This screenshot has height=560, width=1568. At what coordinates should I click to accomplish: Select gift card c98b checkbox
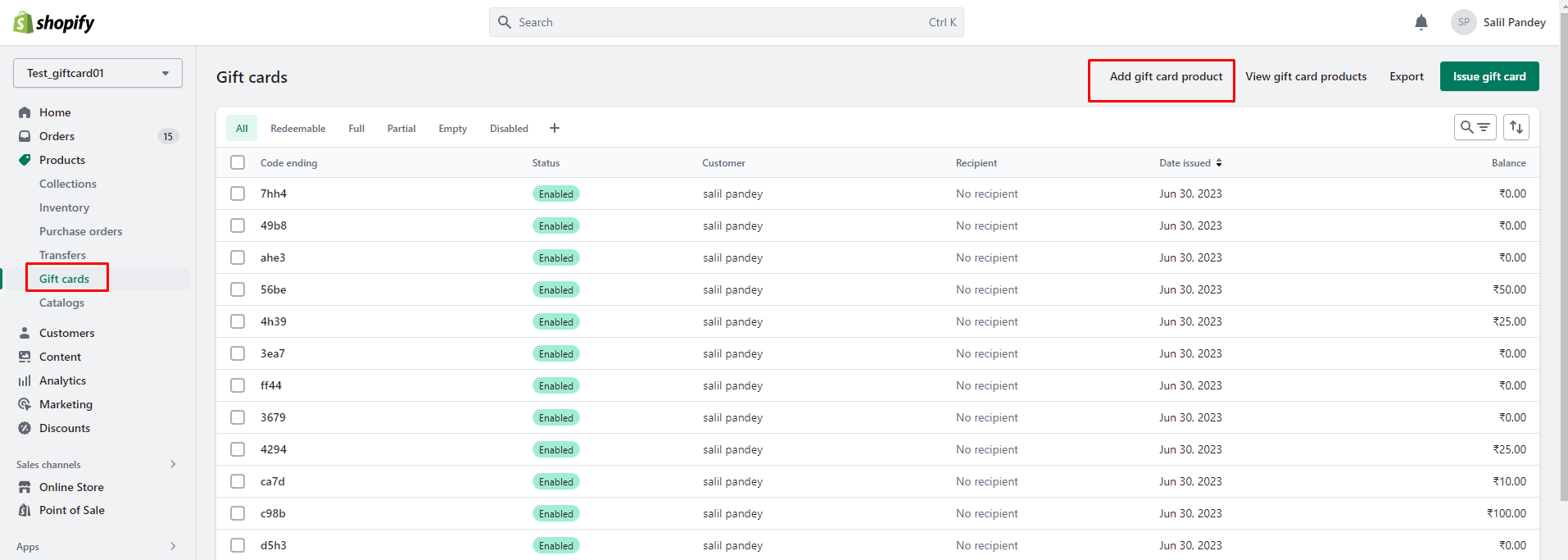click(238, 513)
